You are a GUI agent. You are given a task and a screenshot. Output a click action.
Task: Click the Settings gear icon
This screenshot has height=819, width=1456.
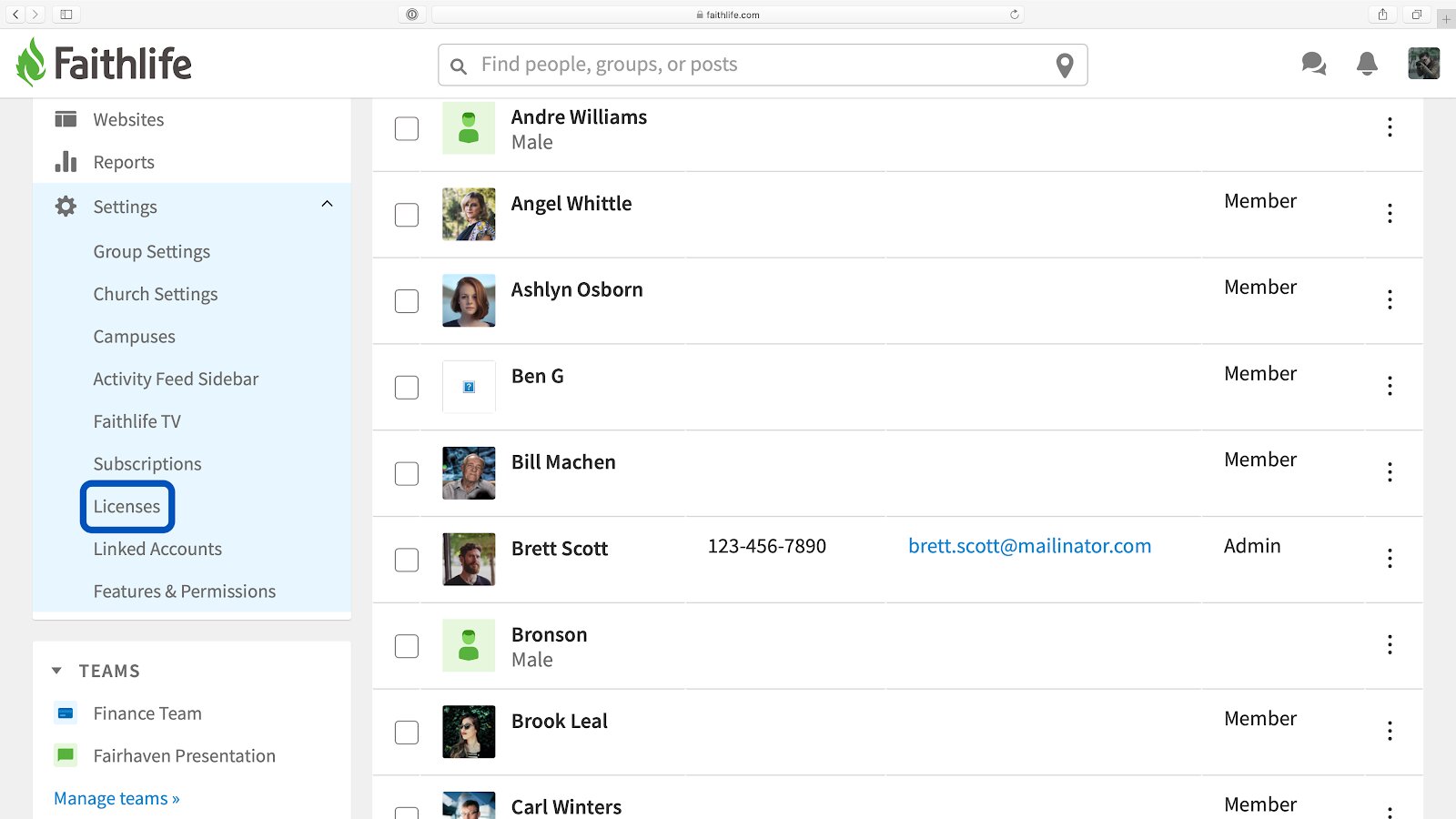66,207
